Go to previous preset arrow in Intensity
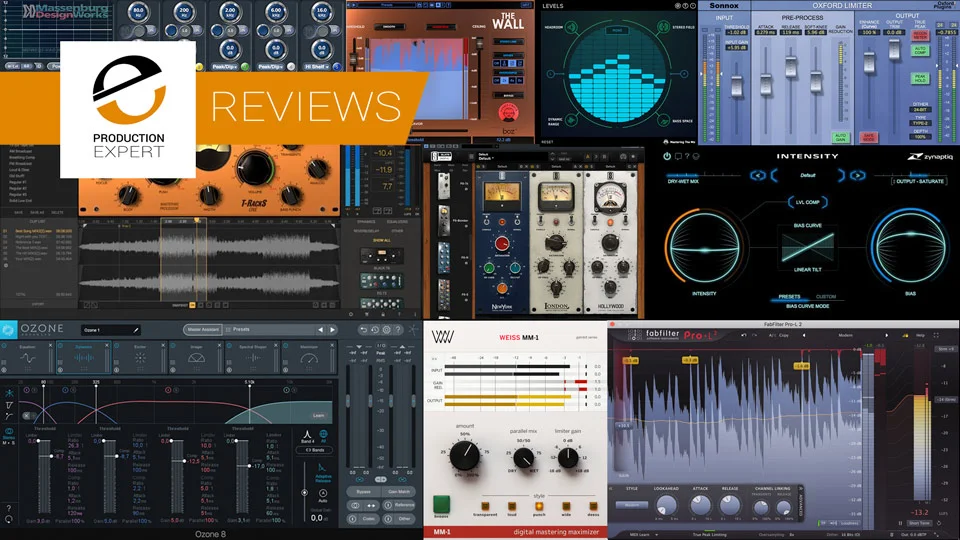This screenshot has height=540, width=960. pos(758,175)
